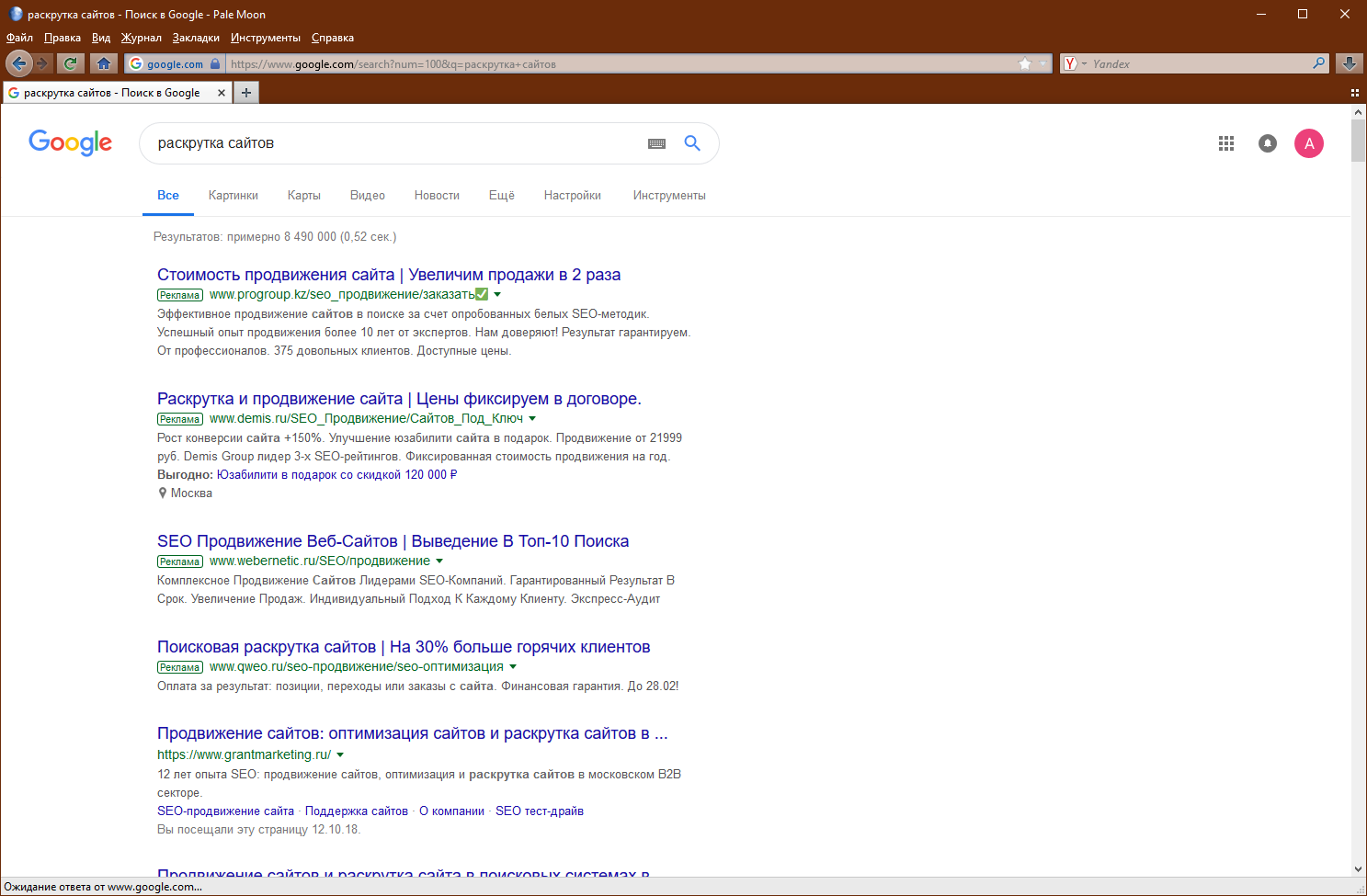The width and height of the screenshot is (1367, 896).
Task: Open the Google apps grid icon
Action: 1226,143
